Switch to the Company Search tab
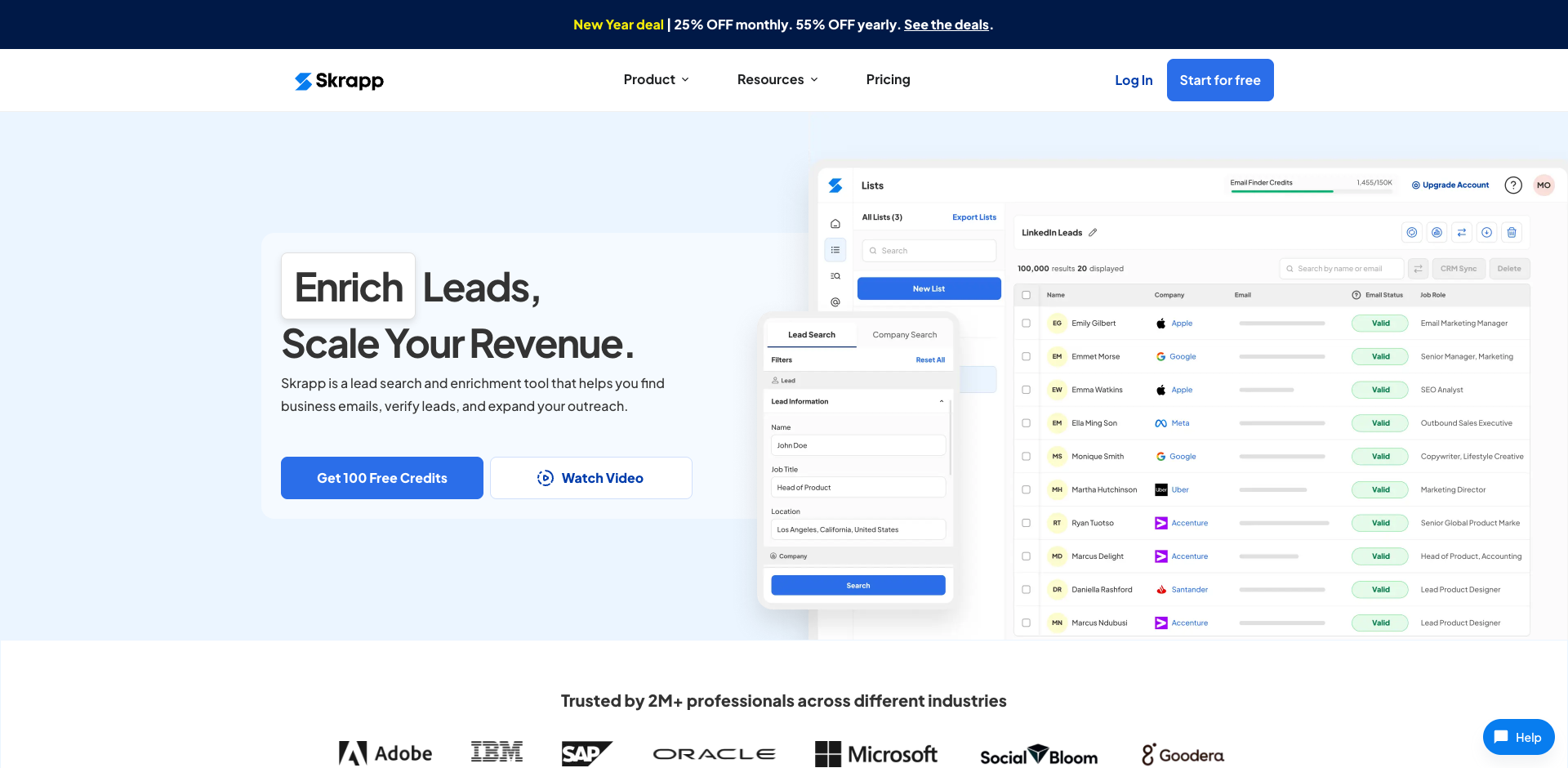This screenshot has width=1568, height=768. pos(905,335)
